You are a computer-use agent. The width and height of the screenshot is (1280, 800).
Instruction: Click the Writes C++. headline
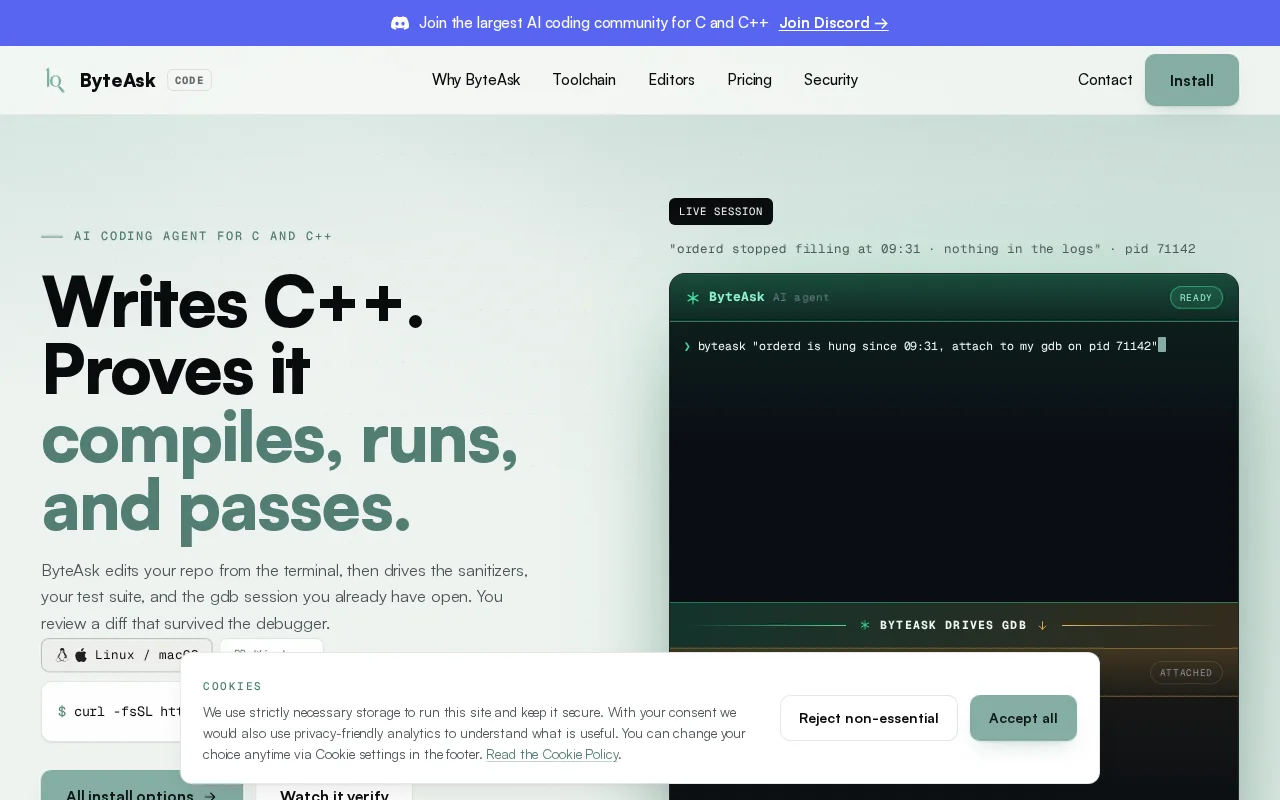coord(232,301)
